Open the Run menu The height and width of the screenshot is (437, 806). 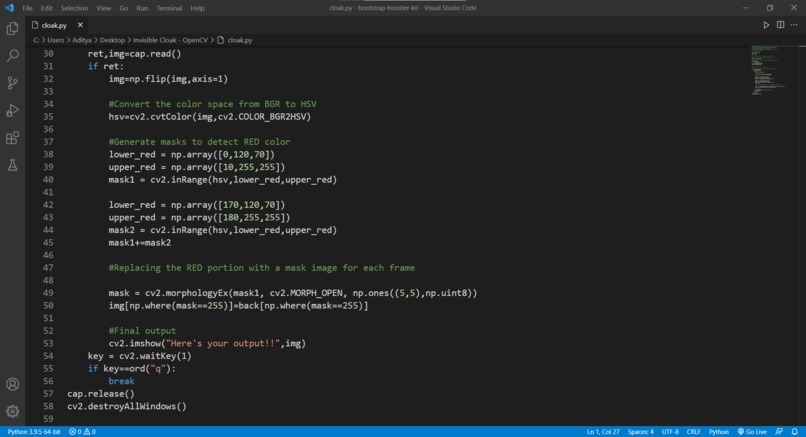[142, 8]
